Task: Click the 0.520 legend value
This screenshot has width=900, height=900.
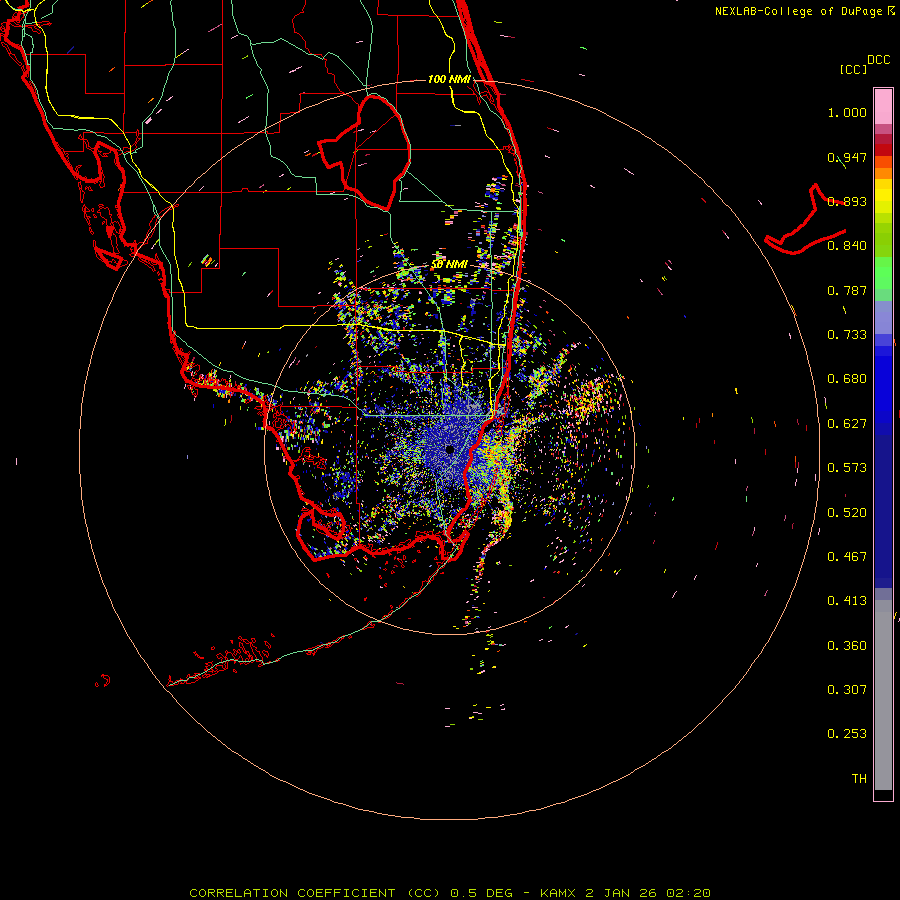Action: (x=847, y=513)
